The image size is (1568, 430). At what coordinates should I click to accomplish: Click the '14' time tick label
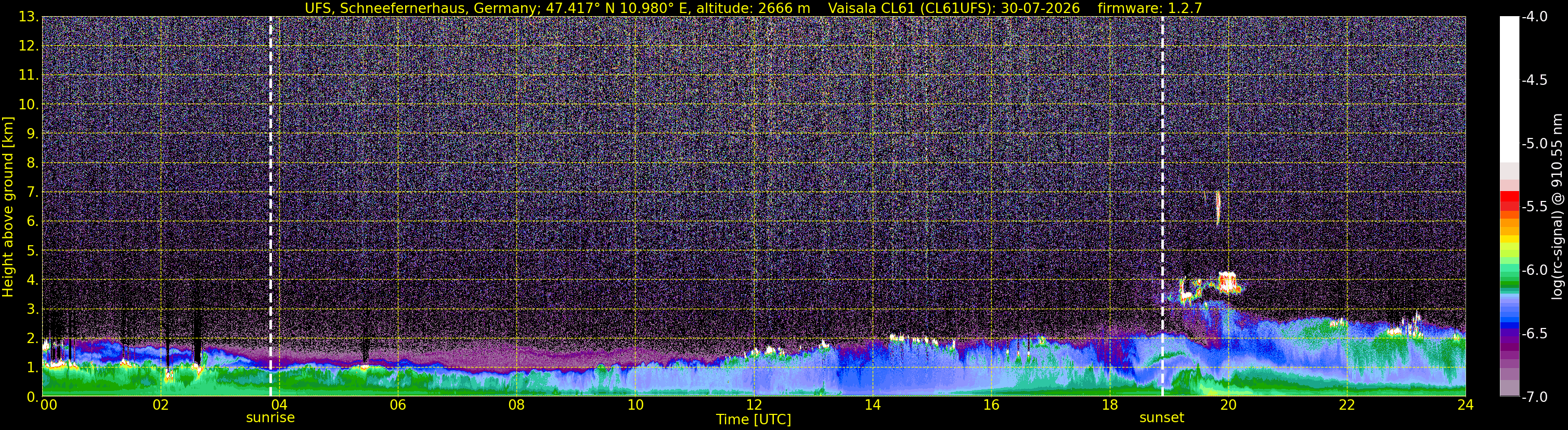pyautogui.click(x=872, y=405)
